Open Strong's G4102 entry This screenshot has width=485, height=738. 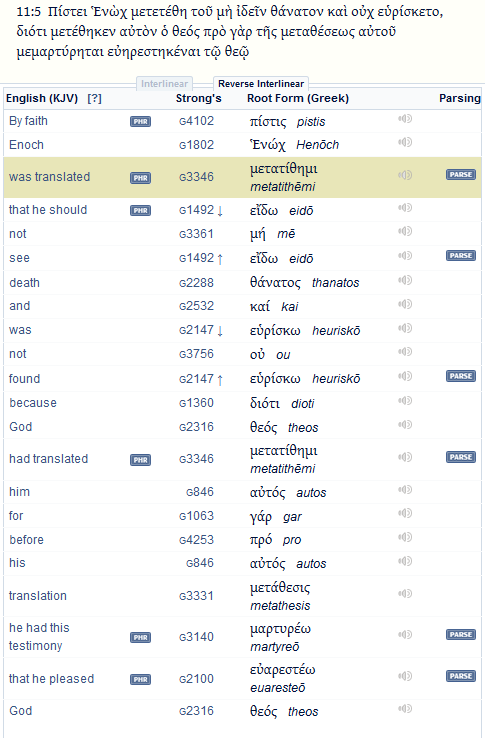pos(196,121)
